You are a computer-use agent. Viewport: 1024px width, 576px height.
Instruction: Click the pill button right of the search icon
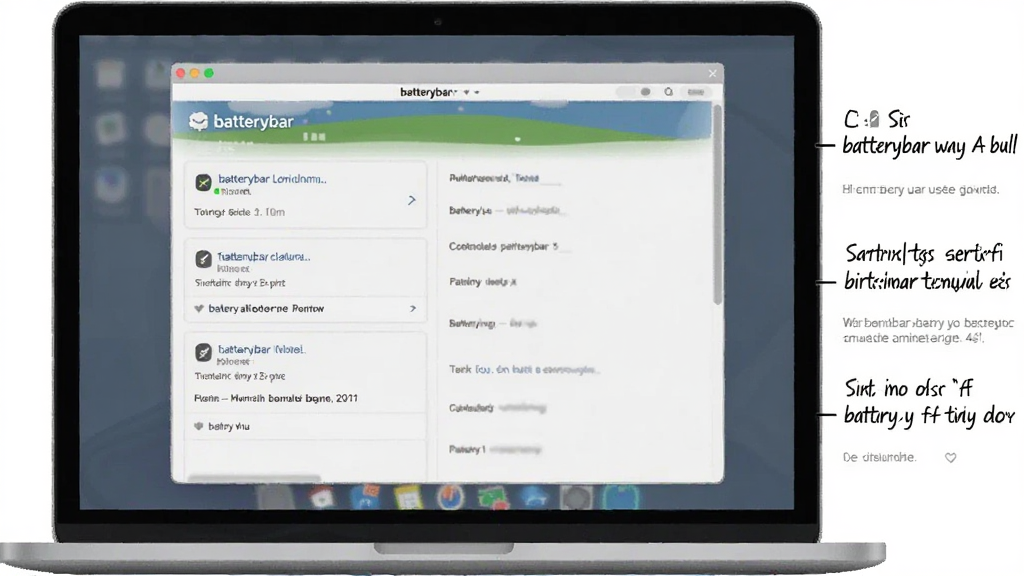[696, 92]
